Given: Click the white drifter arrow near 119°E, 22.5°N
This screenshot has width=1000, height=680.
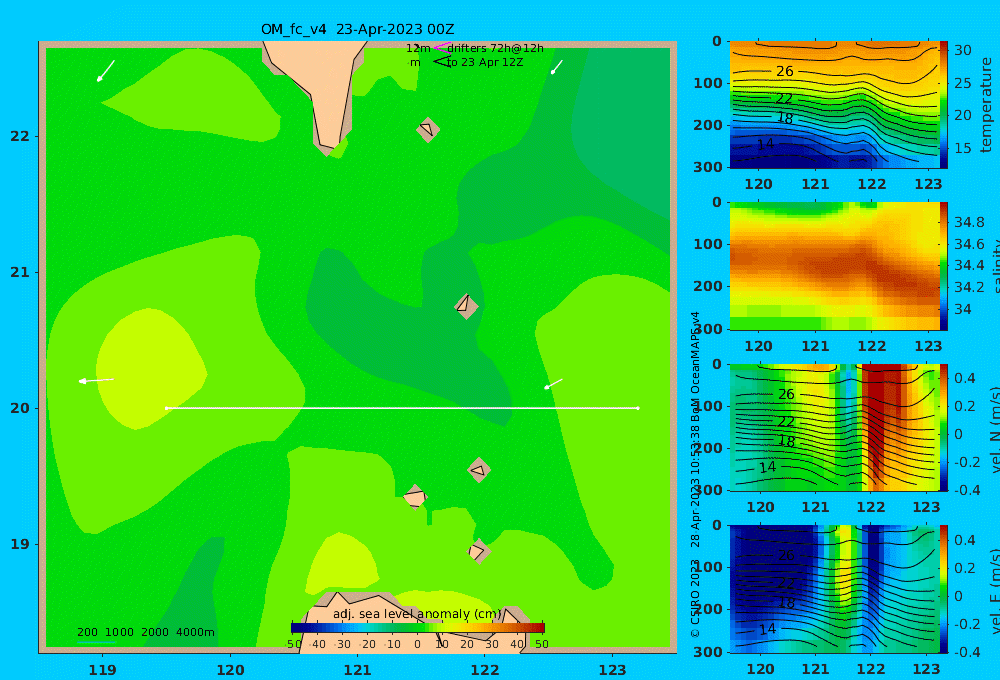Looking at the screenshot, I should pyautogui.click(x=105, y=71).
